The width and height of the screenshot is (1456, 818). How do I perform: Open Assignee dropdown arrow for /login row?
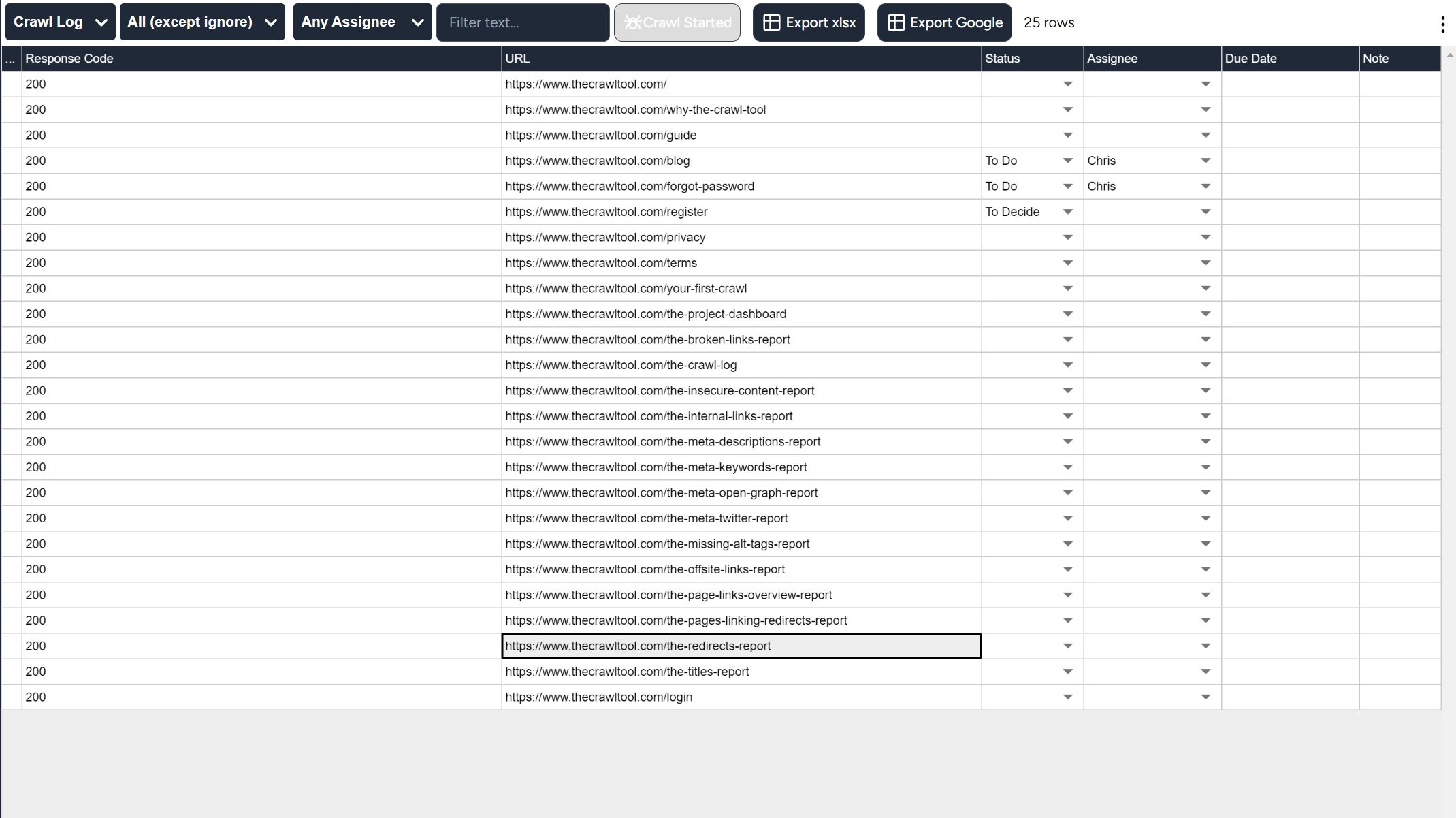tap(1205, 697)
